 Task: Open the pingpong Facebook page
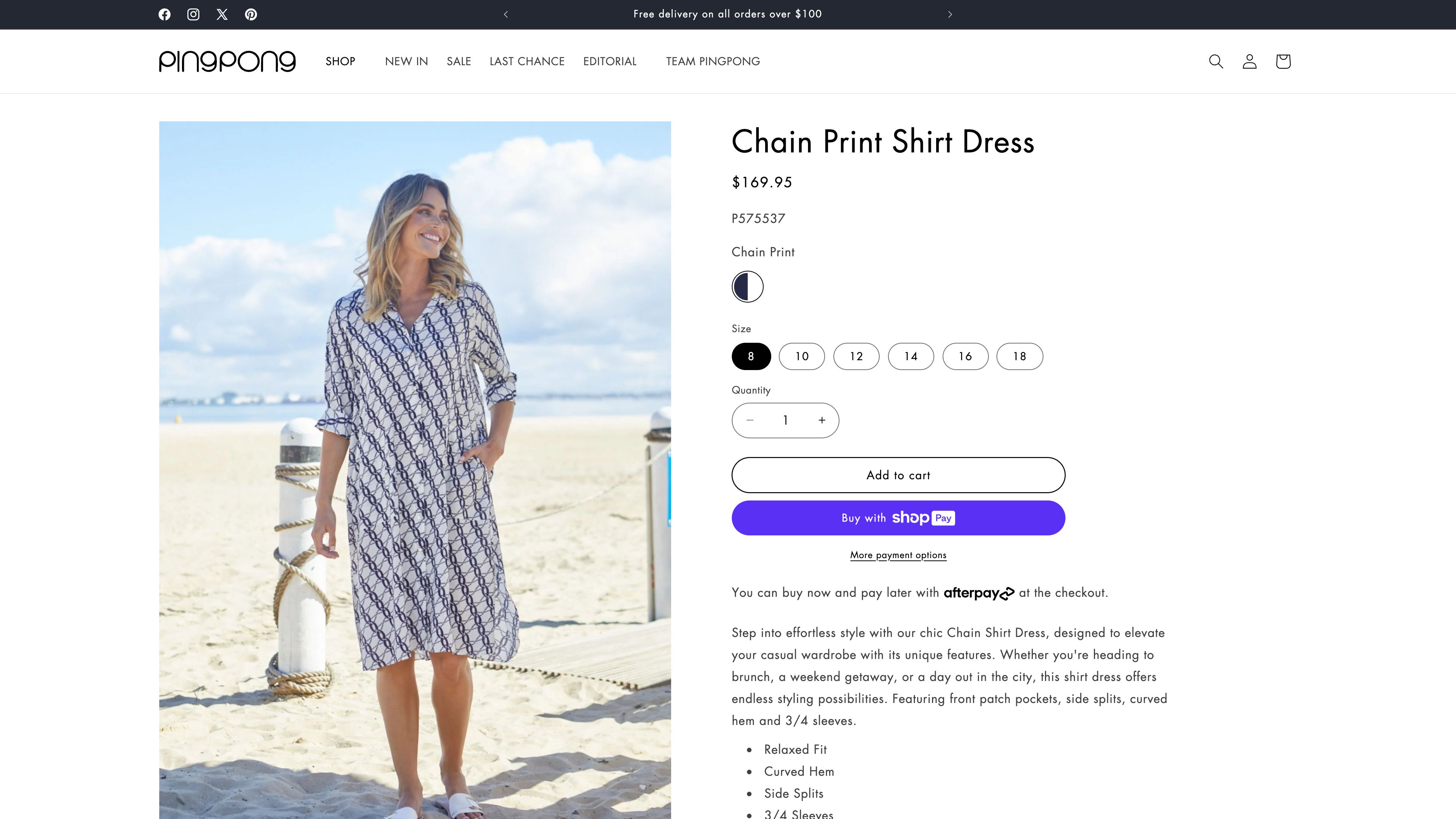click(x=165, y=14)
